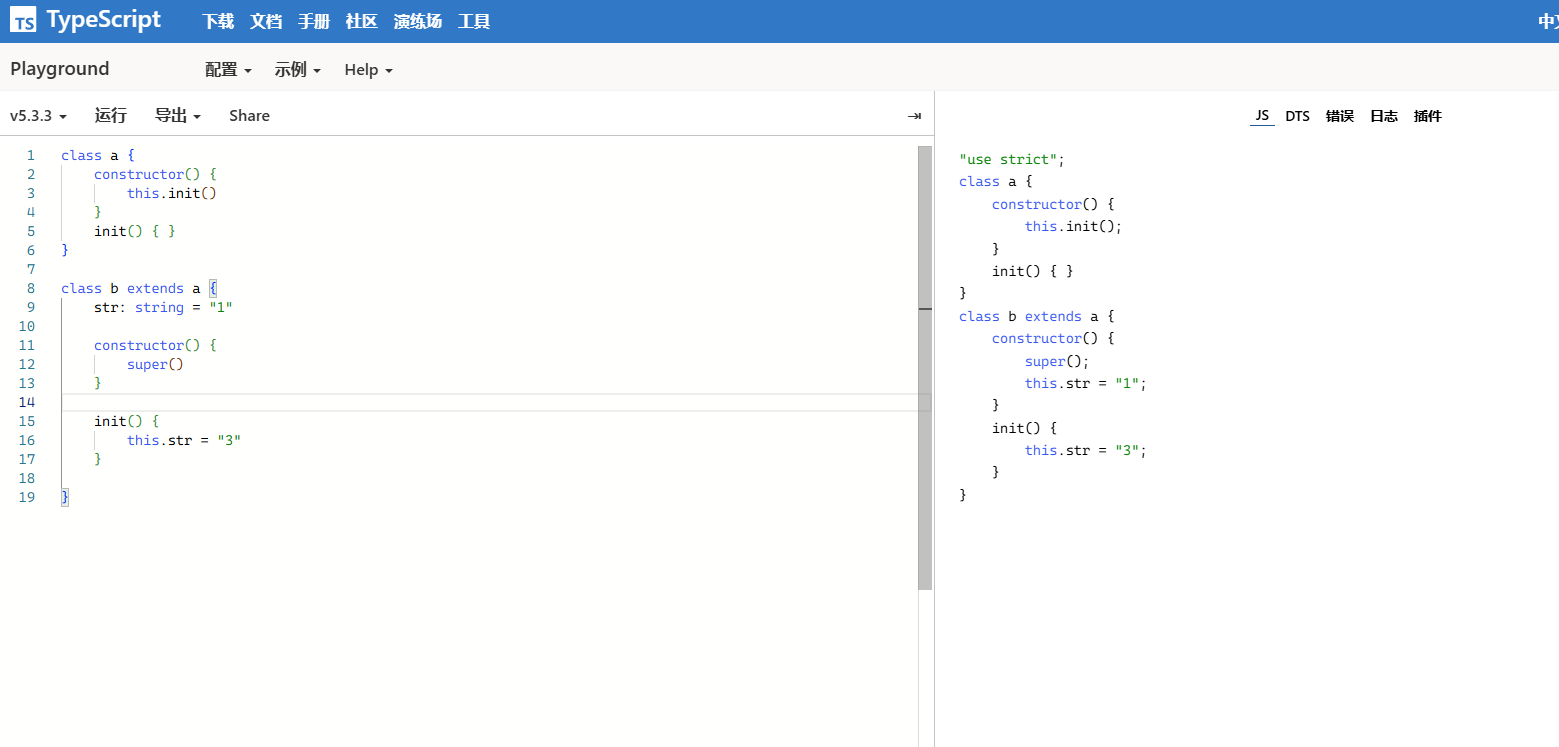1559x747 pixels.
Task: Expand the 示例 dropdown
Action: click(x=298, y=70)
